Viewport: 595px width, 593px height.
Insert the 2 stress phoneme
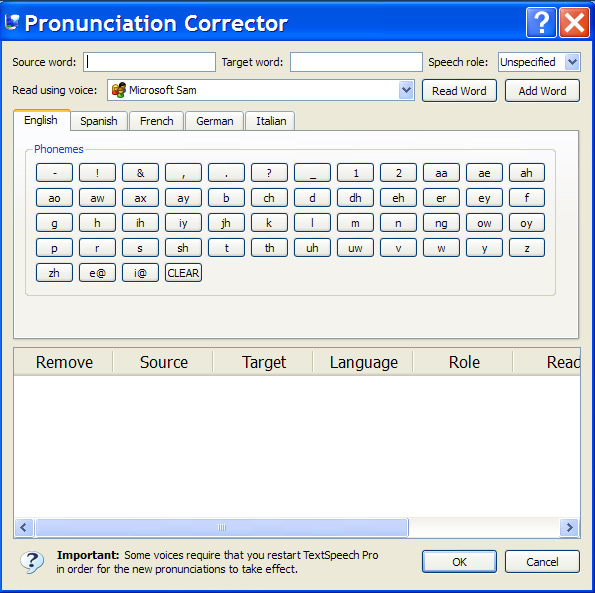(398, 173)
